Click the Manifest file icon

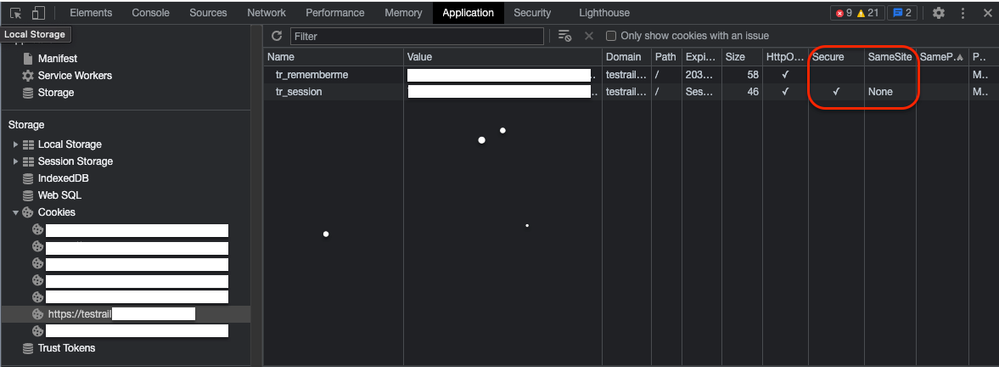pyautogui.click(x=27, y=59)
